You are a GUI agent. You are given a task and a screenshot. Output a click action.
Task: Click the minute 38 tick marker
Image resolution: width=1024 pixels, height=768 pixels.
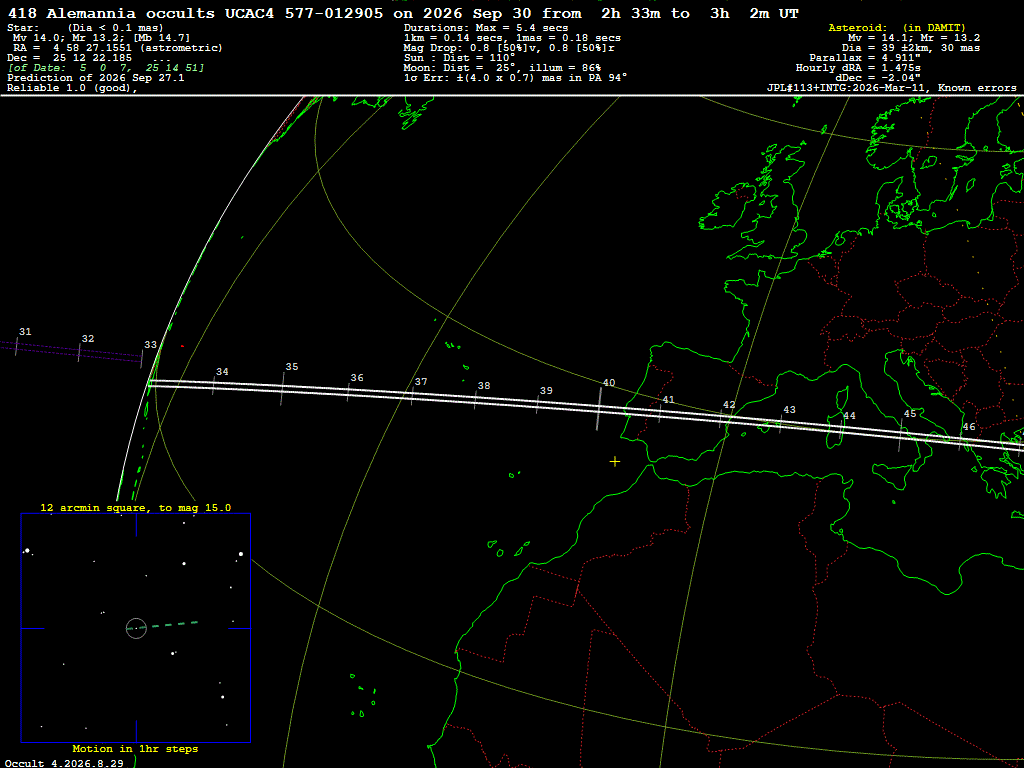[x=475, y=400]
